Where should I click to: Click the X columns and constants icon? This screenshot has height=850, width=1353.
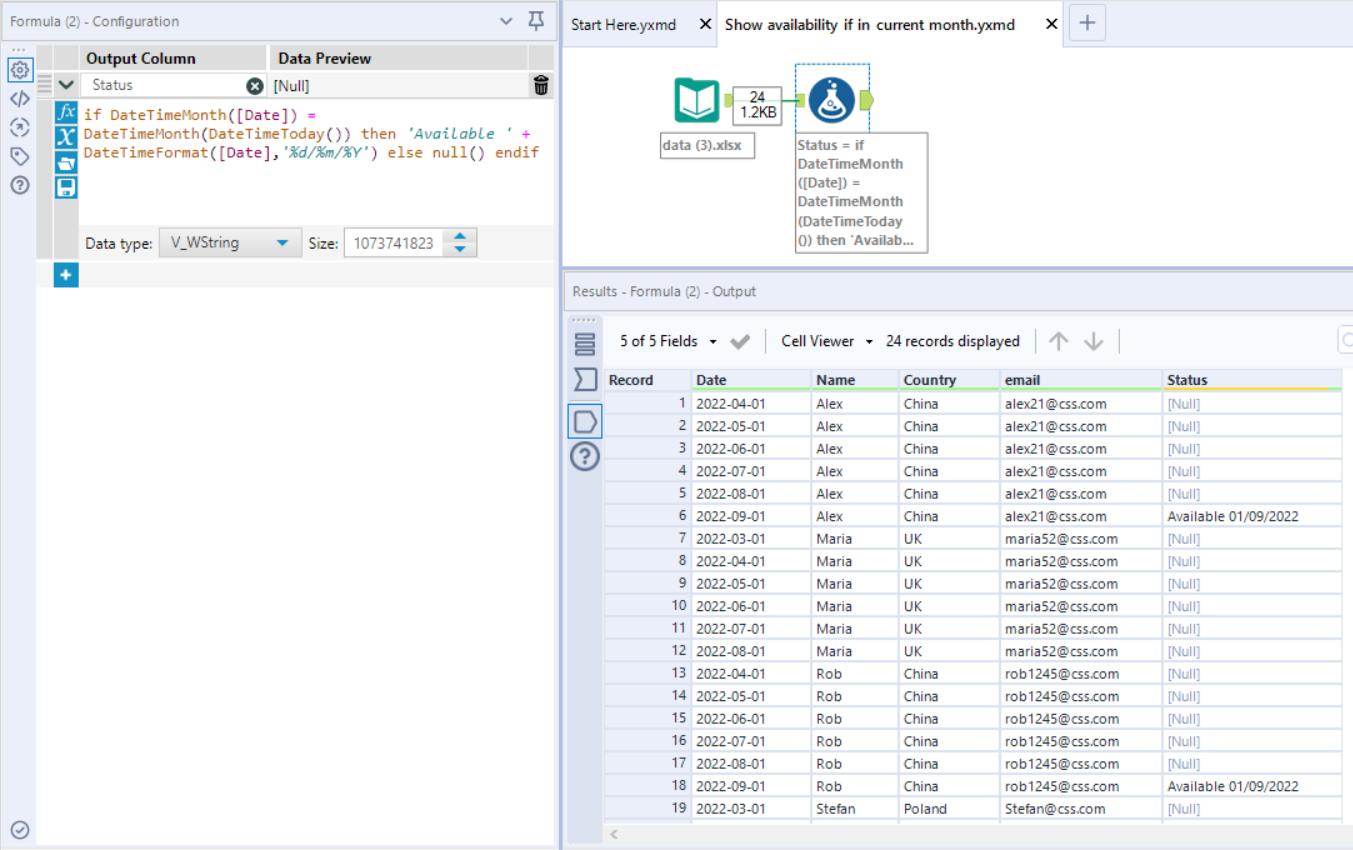coord(66,137)
